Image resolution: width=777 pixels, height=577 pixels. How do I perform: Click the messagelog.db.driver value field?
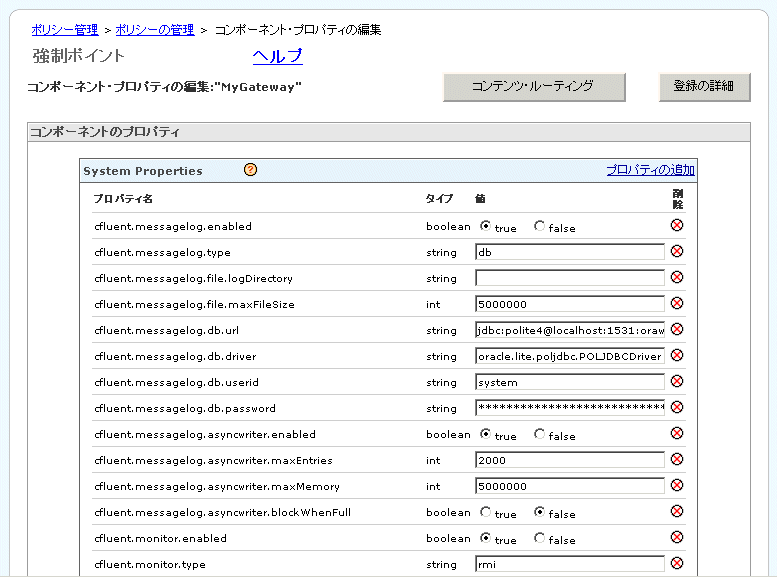(x=570, y=356)
